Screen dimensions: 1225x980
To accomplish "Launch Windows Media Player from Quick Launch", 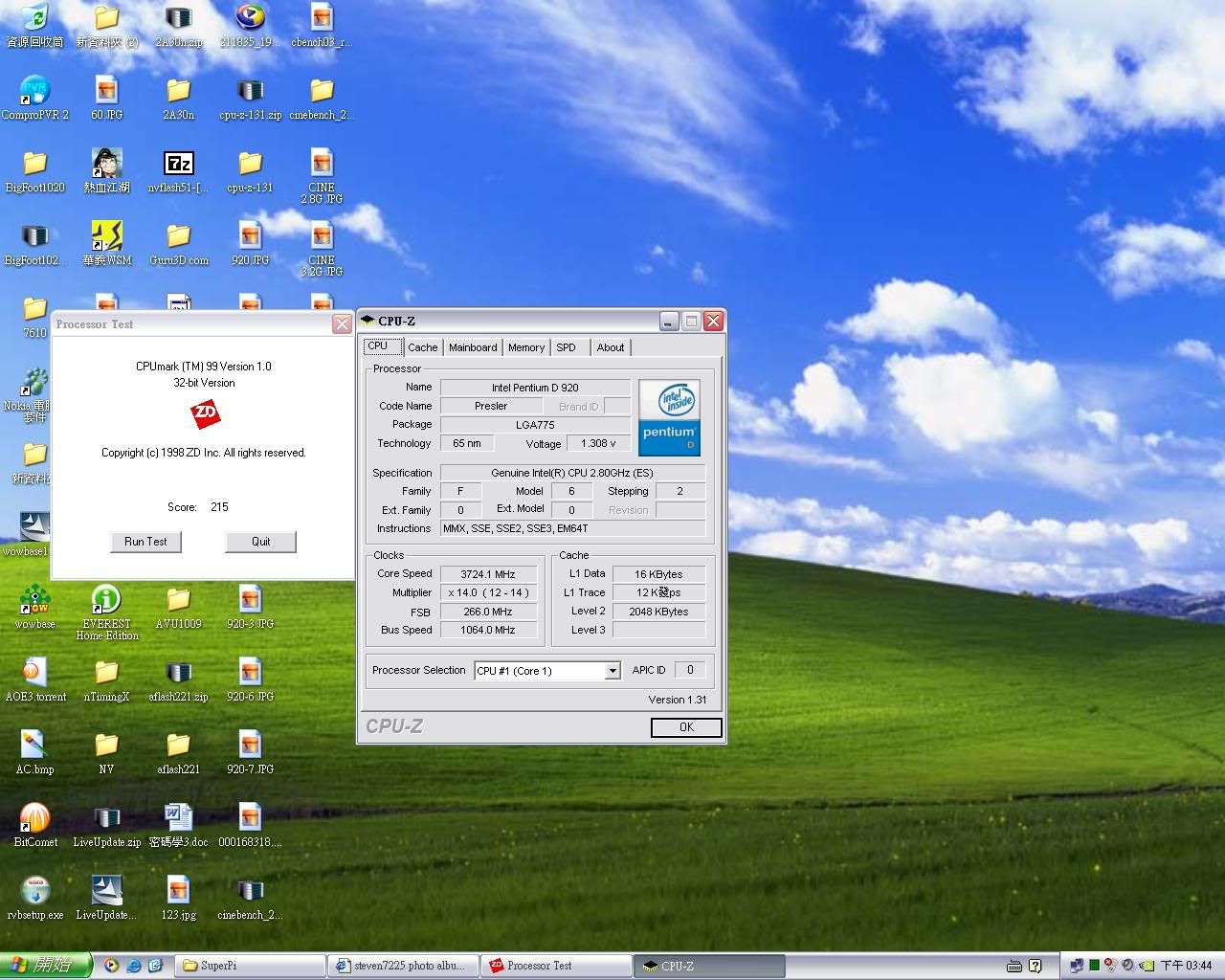I will click(x=112, y=966).
